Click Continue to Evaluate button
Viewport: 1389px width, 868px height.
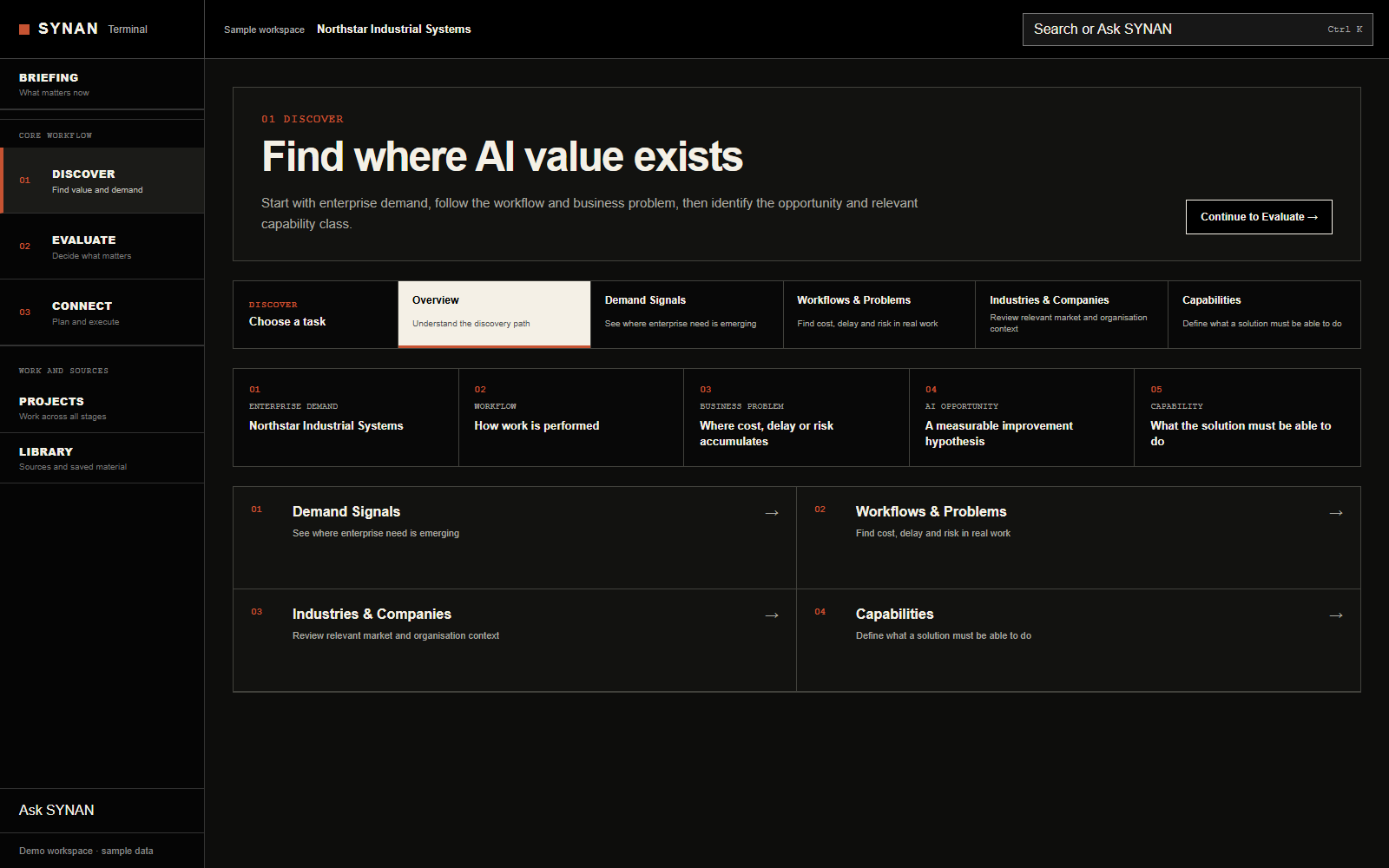[x=1259, y=217]
